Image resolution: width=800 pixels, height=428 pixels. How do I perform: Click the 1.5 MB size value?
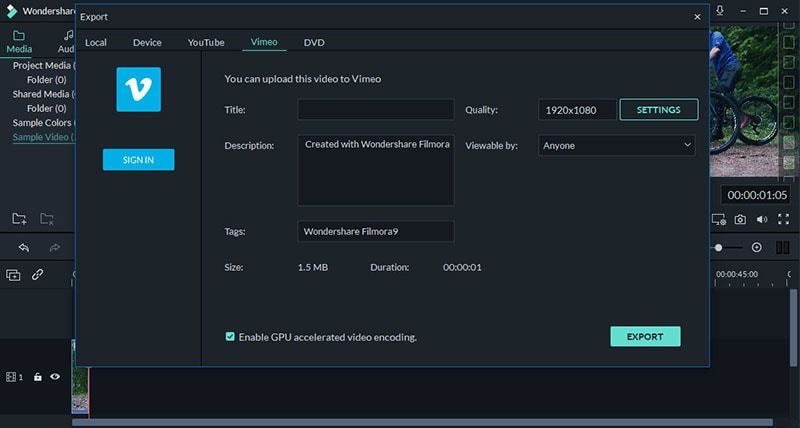point(313,267)
